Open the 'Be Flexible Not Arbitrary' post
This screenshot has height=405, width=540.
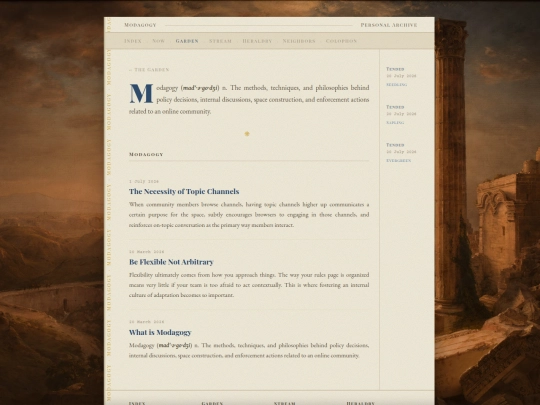(171, 262)
